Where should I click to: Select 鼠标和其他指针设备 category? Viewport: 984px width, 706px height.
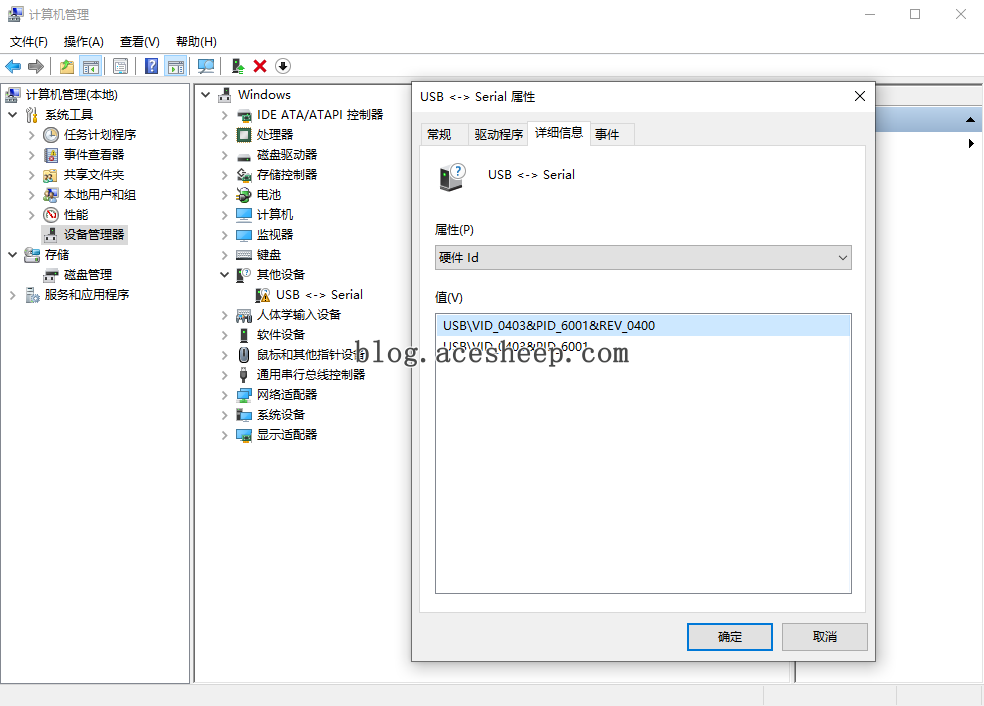[x=310, y=355]
